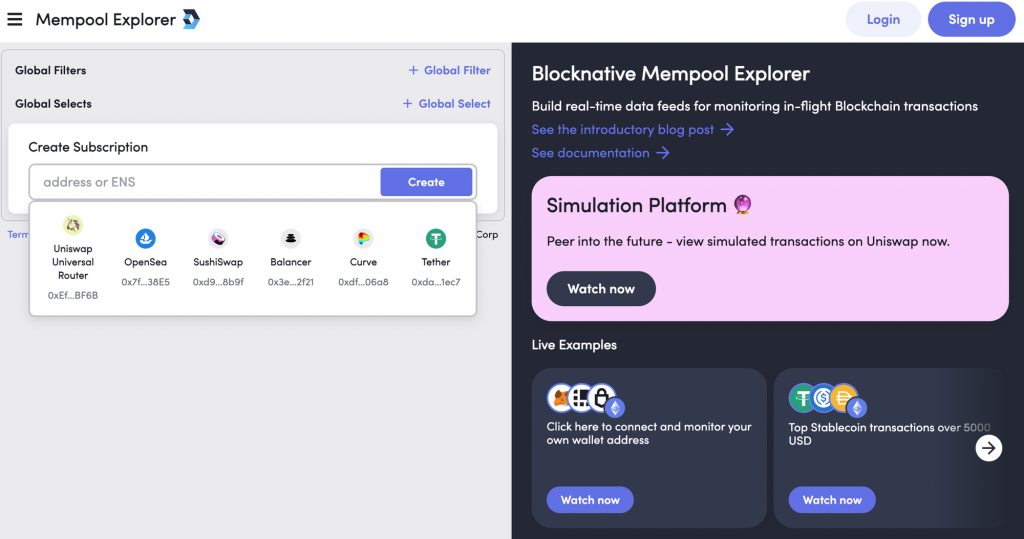Click the Balancer label
Viewport: 1024px width, 539px height.
pyautogui.click(x=291, y=262)
